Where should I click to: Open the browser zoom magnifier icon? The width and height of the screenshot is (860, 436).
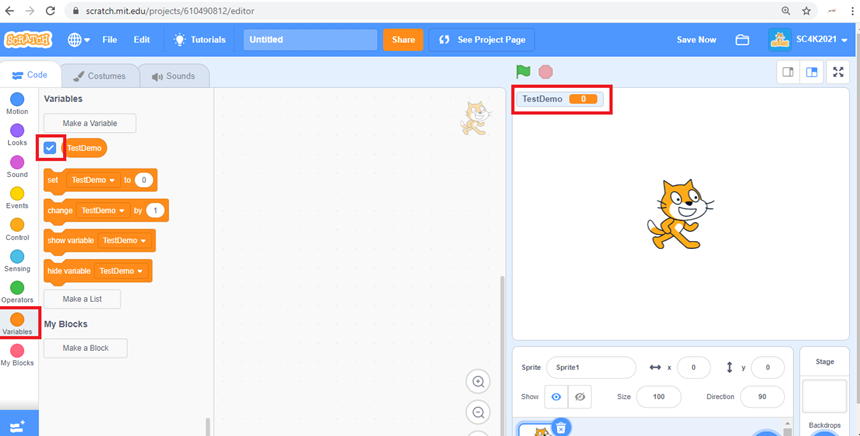pos(786,11)
